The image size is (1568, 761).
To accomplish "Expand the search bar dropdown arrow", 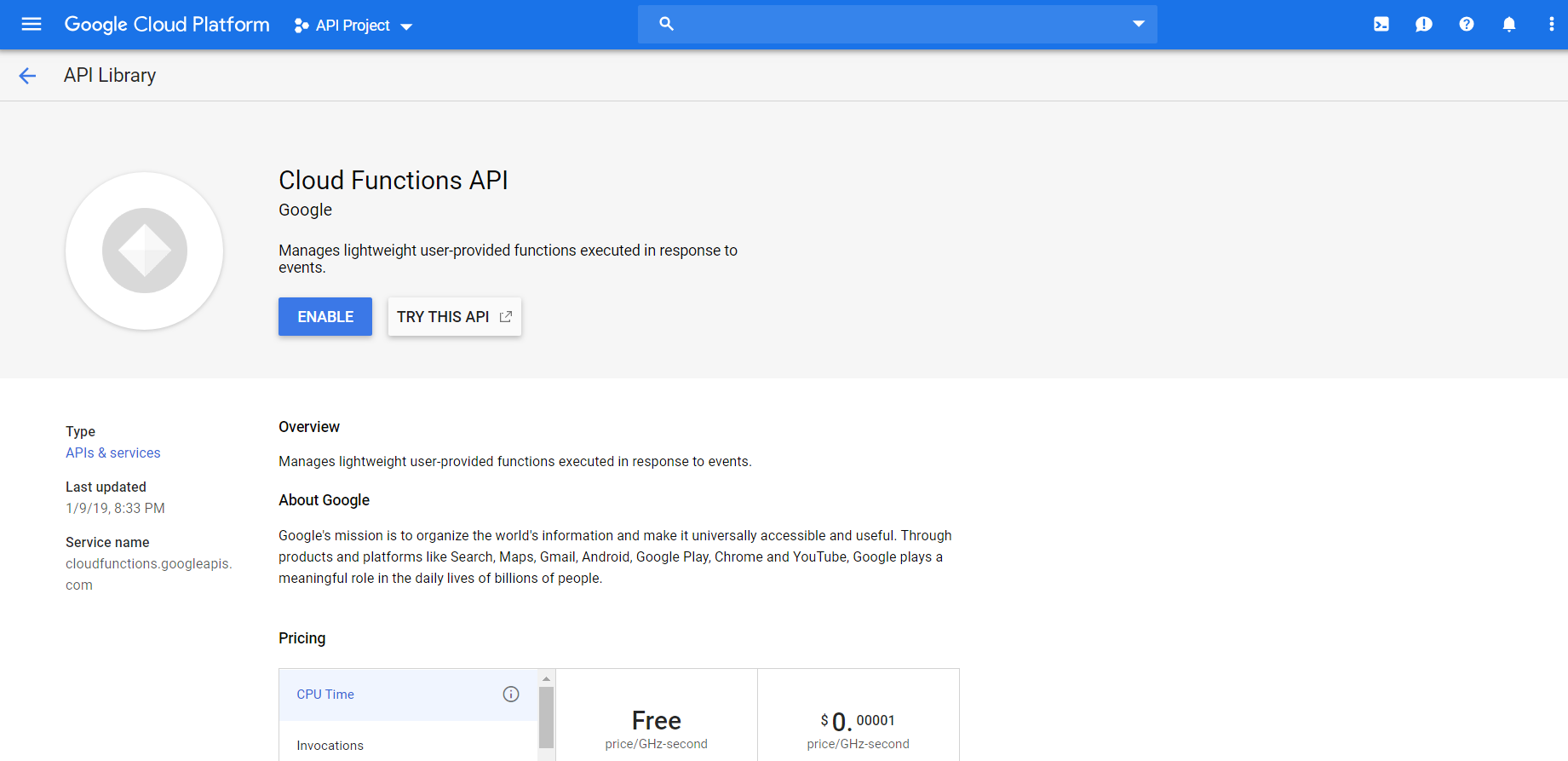I will click(1139, 24).
